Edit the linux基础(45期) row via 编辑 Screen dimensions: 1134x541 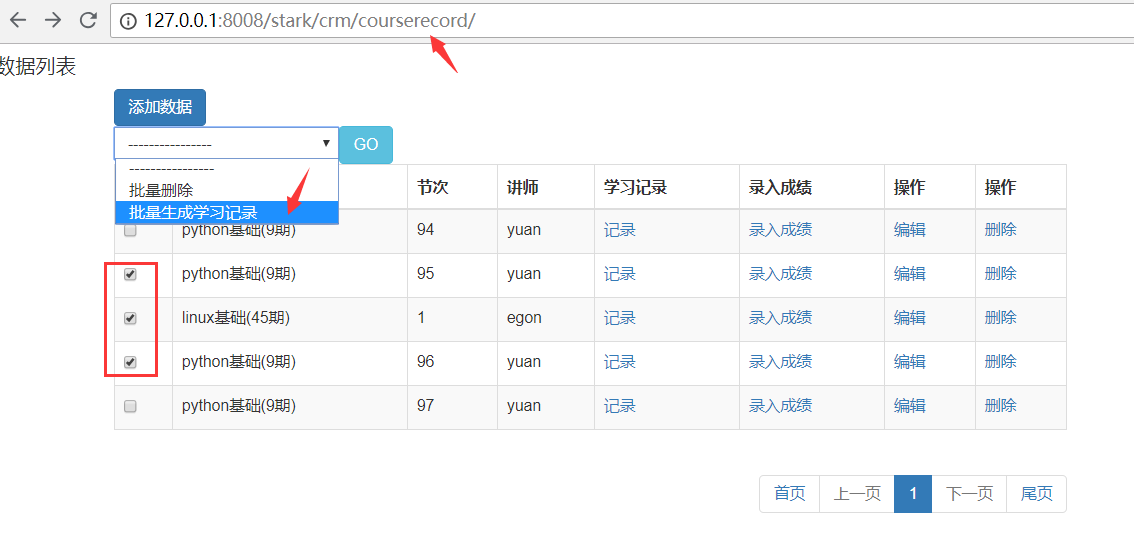[910, 318]
